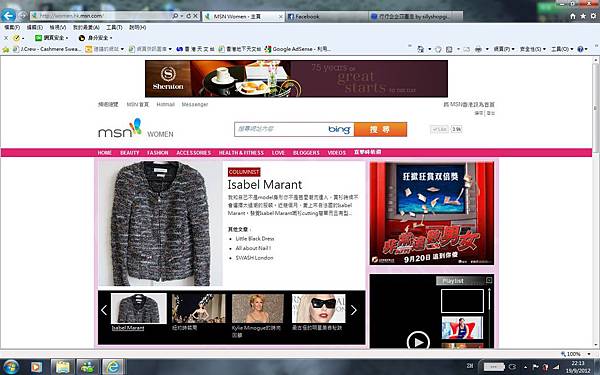Click the orange 搜尋 search button
This screenshot has height=375, width=600.
tap(380, 129)
